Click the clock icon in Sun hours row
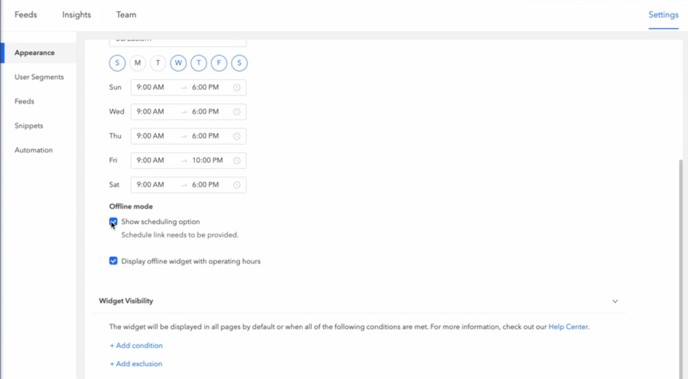688x379 pixels. click(237, 87)
